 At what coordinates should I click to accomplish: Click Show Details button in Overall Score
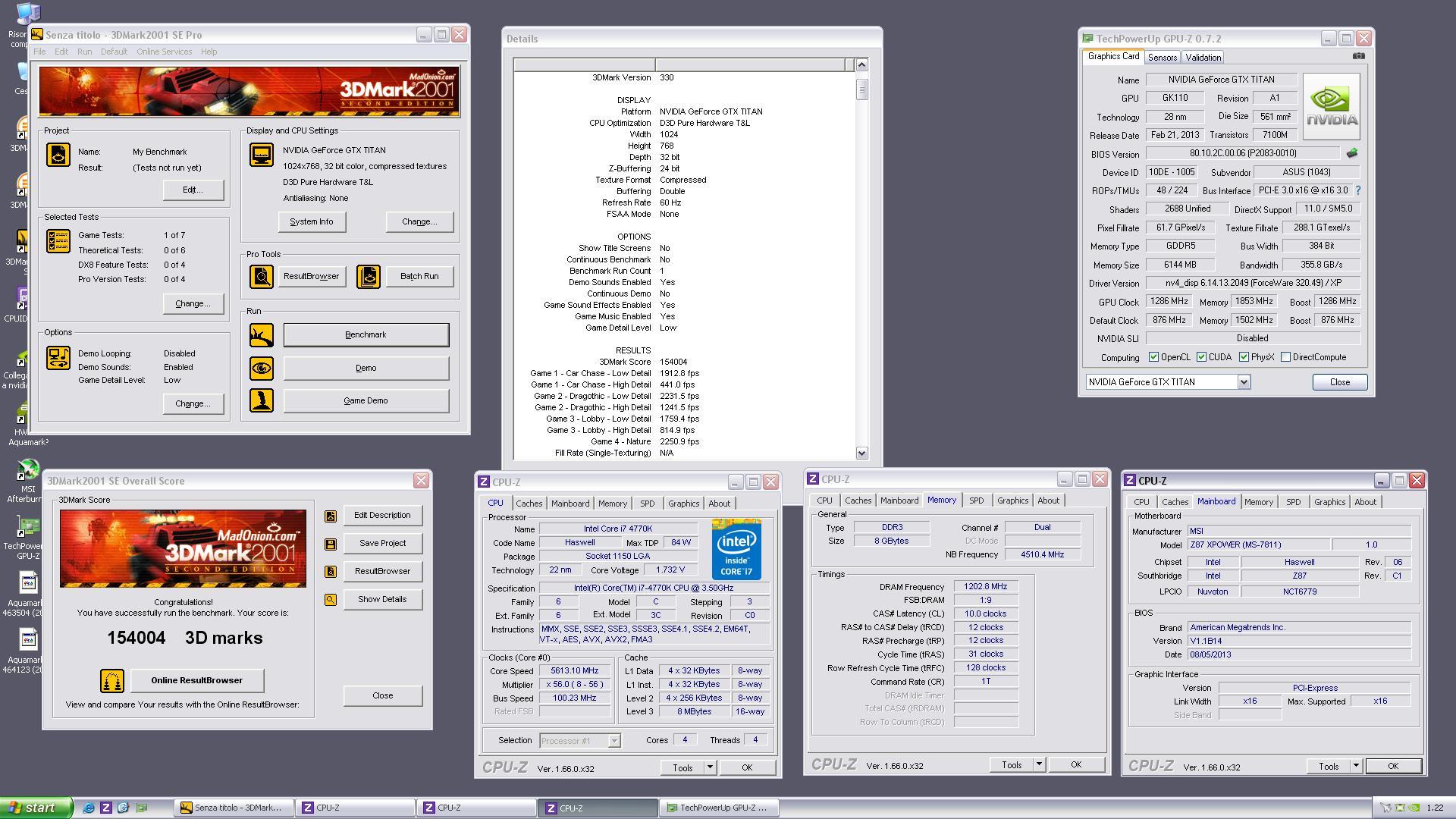382,599
